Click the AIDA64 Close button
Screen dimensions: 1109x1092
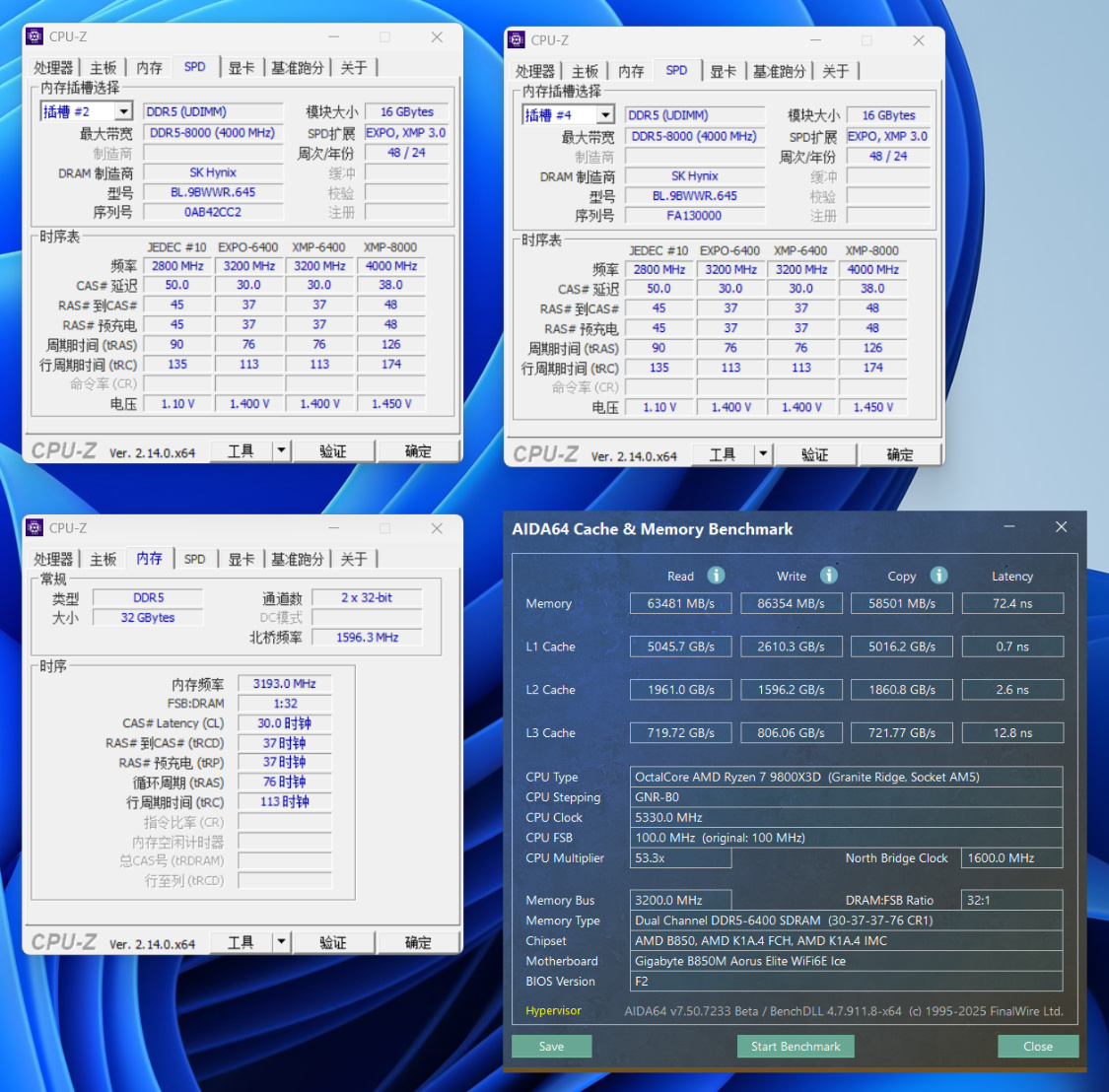pyautogui.click(x=1038, y=1046)
